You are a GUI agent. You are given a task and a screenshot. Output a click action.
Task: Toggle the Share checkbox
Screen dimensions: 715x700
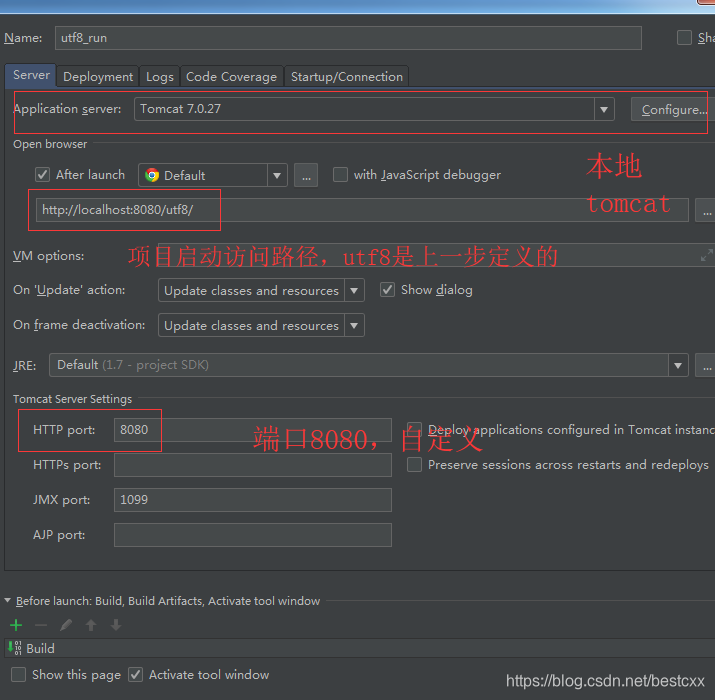click(684, 38)
